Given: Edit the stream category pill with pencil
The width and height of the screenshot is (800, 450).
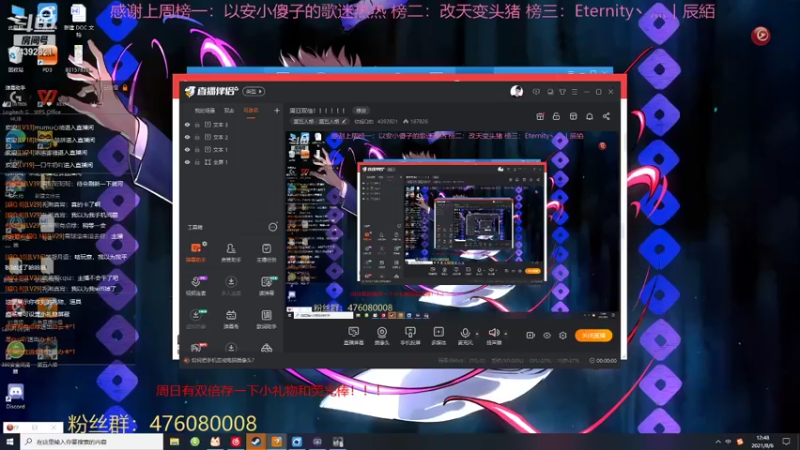Looking at the screenshot, I should [320, 121].
